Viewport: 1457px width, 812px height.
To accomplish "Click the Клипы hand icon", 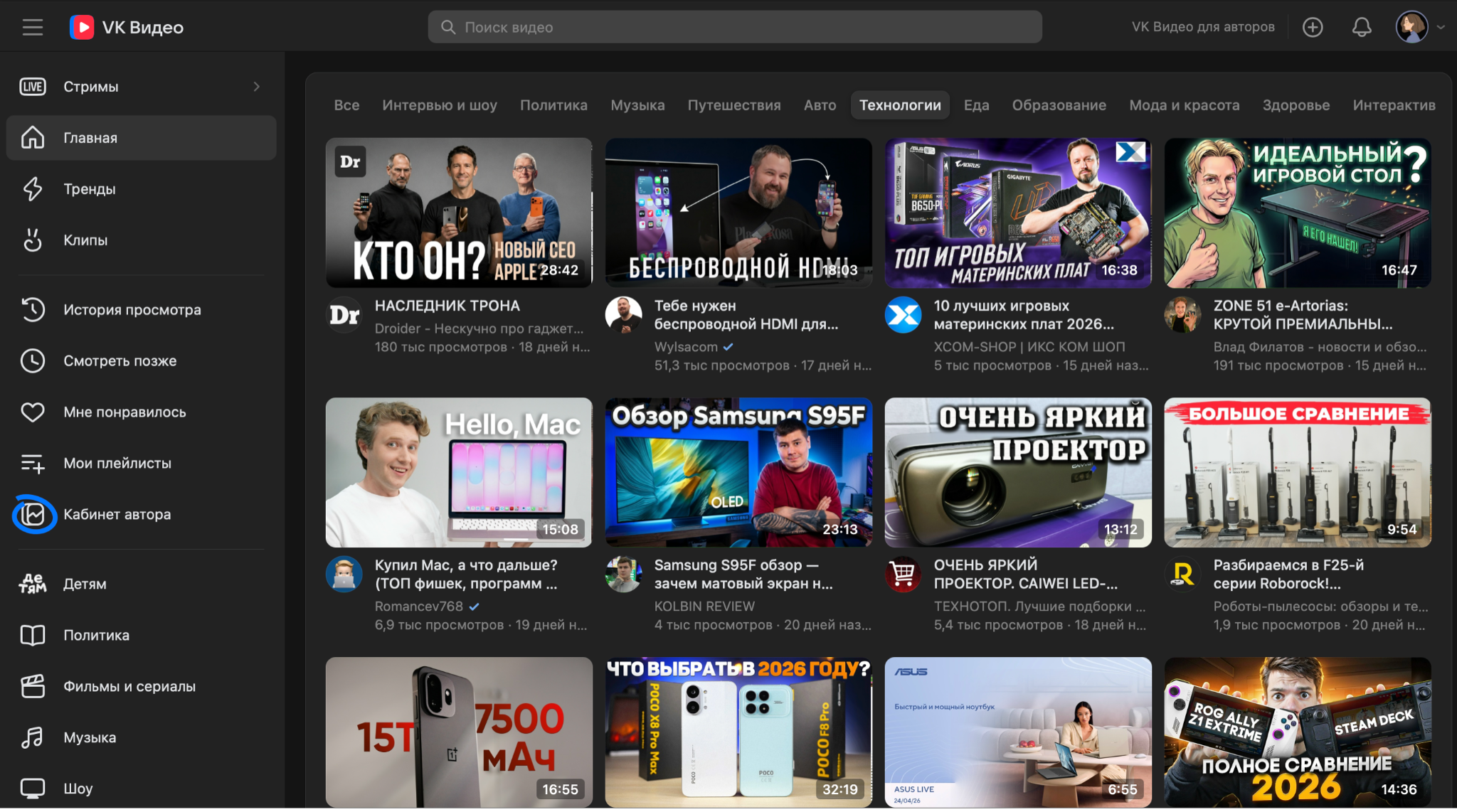I will pyautogui.click(x=33, y=240).
